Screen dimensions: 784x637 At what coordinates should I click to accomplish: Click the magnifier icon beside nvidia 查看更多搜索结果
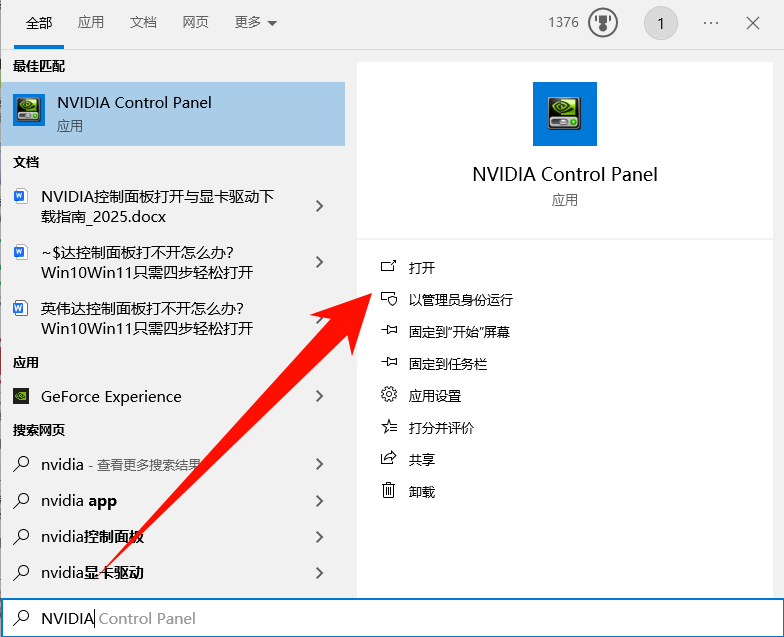click(21, 464)
